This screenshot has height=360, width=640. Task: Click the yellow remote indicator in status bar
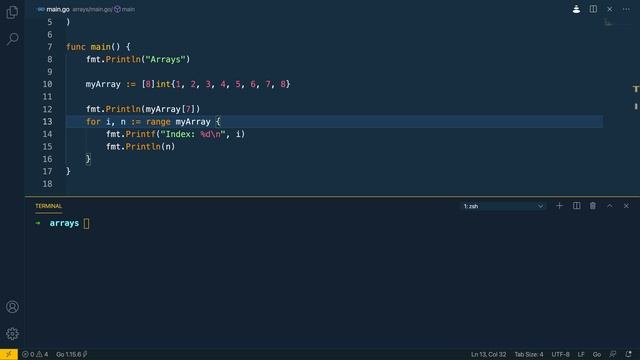(9, 354)
